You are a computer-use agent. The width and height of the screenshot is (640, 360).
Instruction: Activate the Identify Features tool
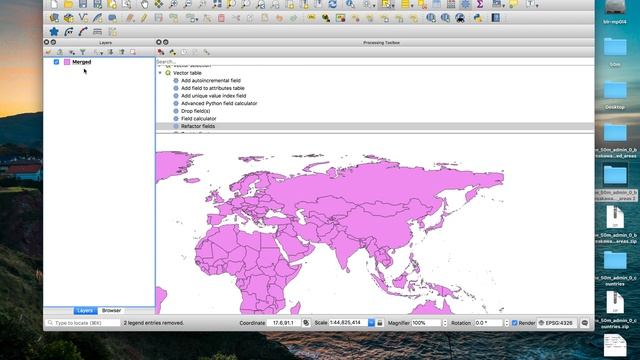350,4
